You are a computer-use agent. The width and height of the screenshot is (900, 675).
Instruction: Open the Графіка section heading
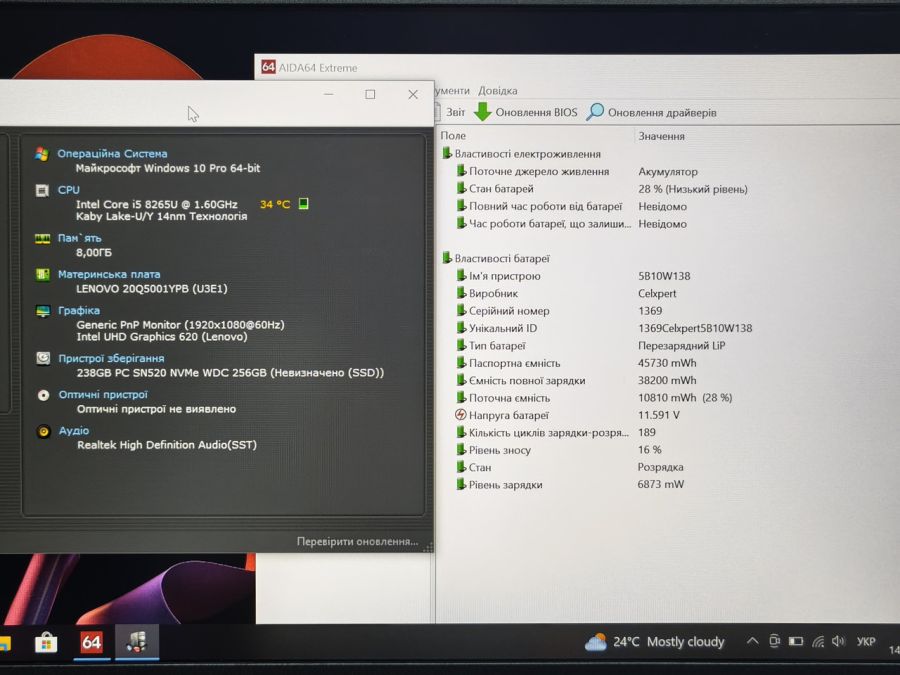click(79, 311)
